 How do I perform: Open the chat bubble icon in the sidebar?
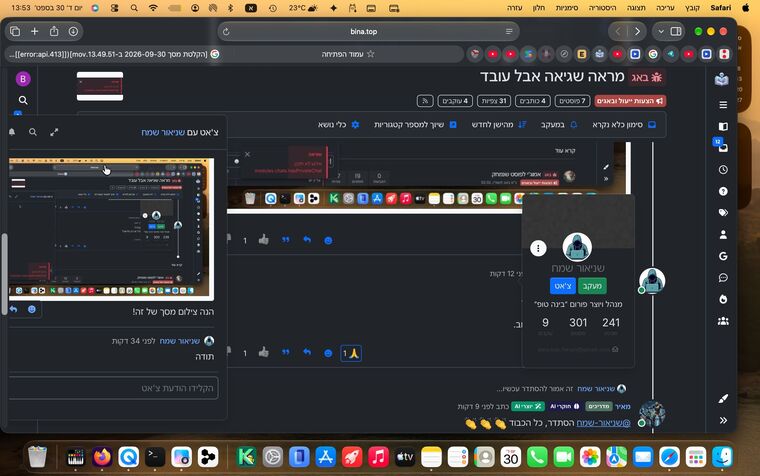click(x=723, y=278)
